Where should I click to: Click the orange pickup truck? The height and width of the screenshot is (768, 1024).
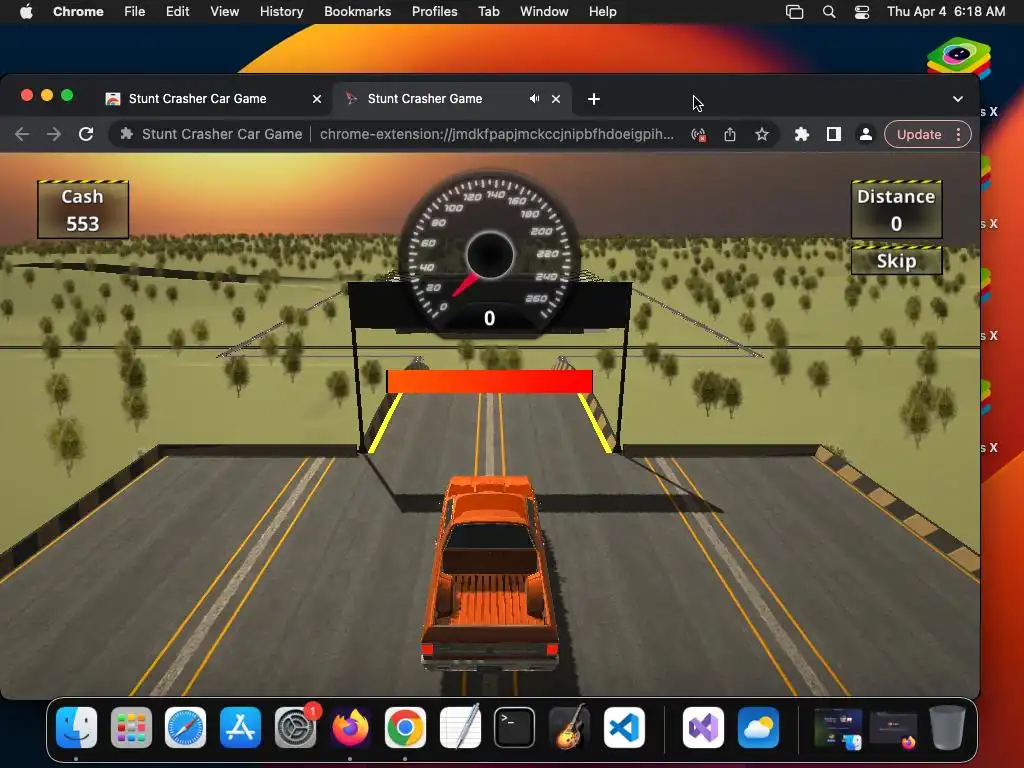(x=490, y=573)
